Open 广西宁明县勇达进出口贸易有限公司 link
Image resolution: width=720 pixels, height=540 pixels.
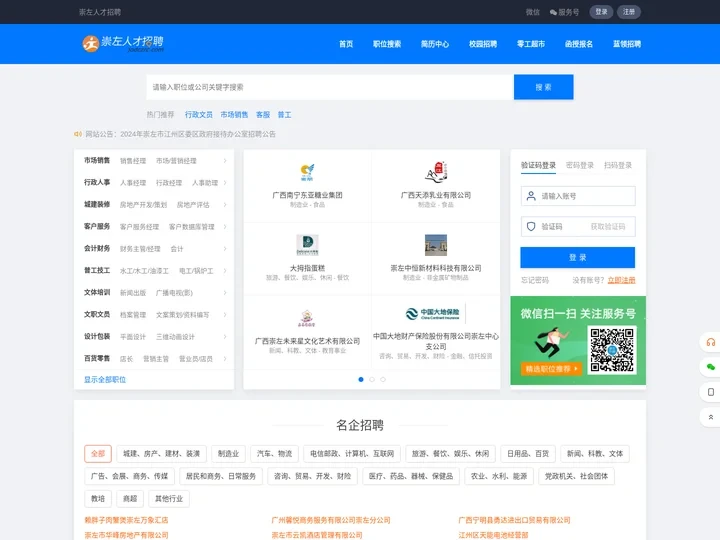pyautogui.click(x=514, y=520)
